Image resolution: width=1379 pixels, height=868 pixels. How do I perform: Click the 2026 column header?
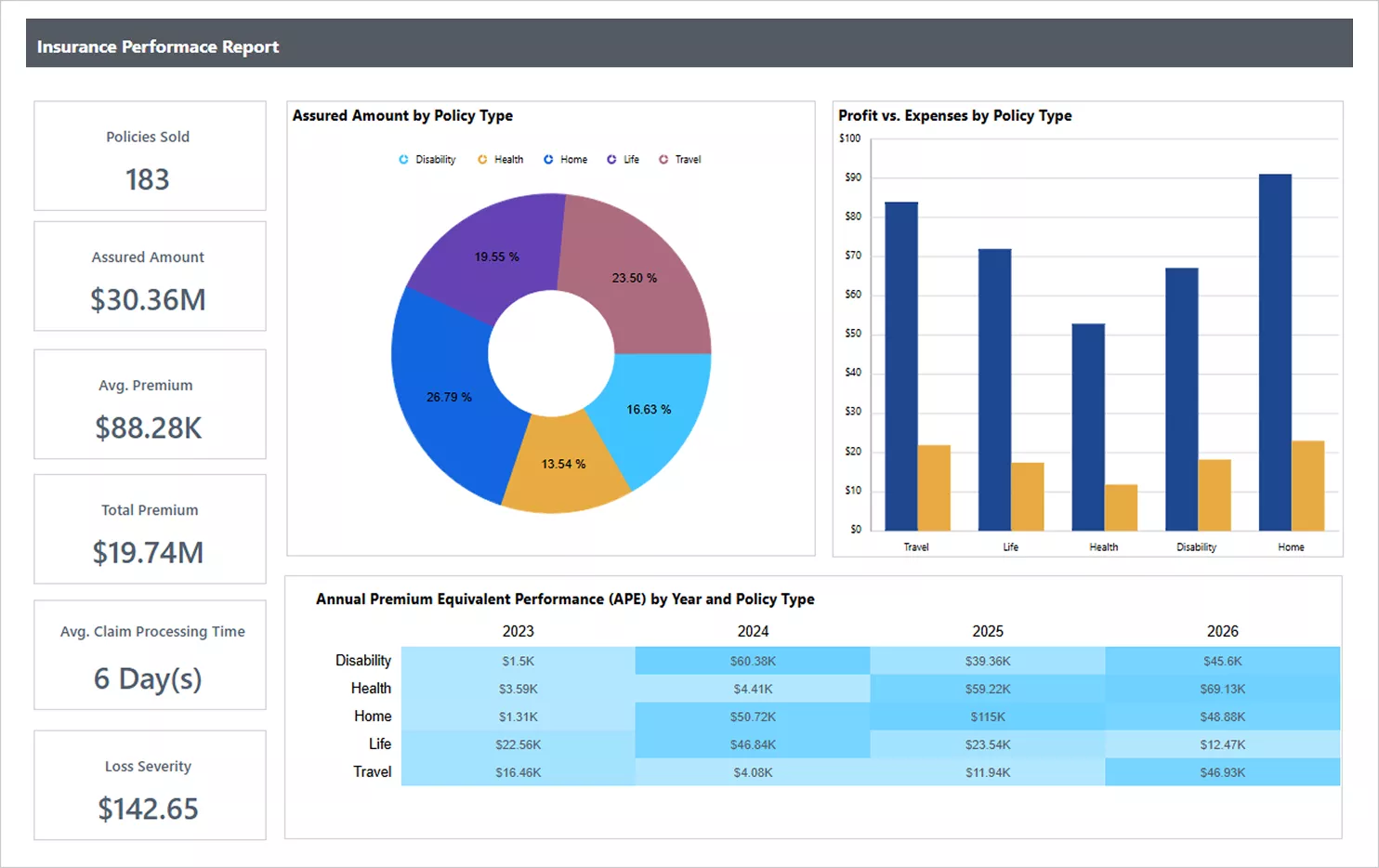tap(1223, 631)
